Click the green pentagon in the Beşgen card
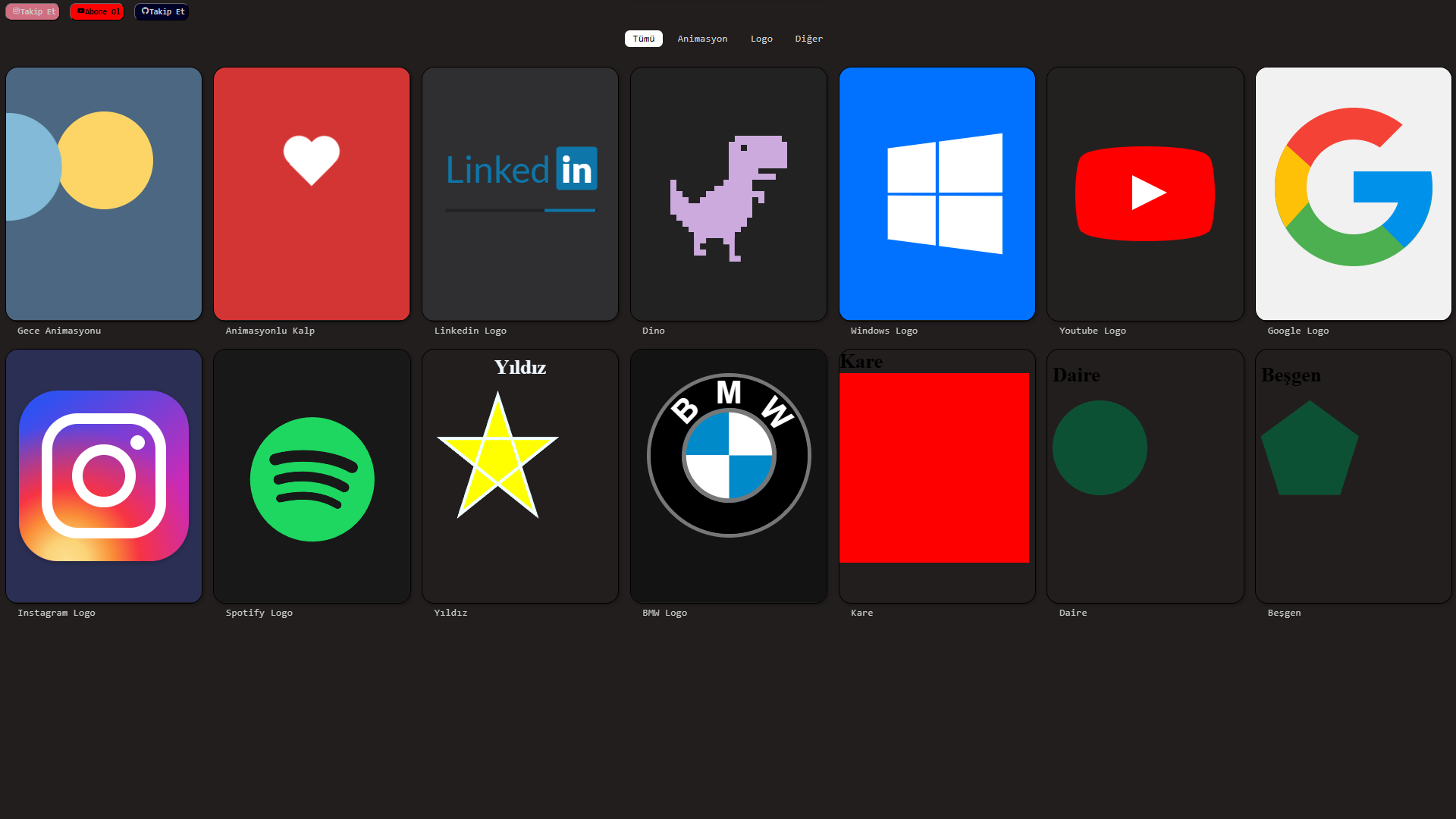The image size is (1456, 819). click(x=1310, y=449)
